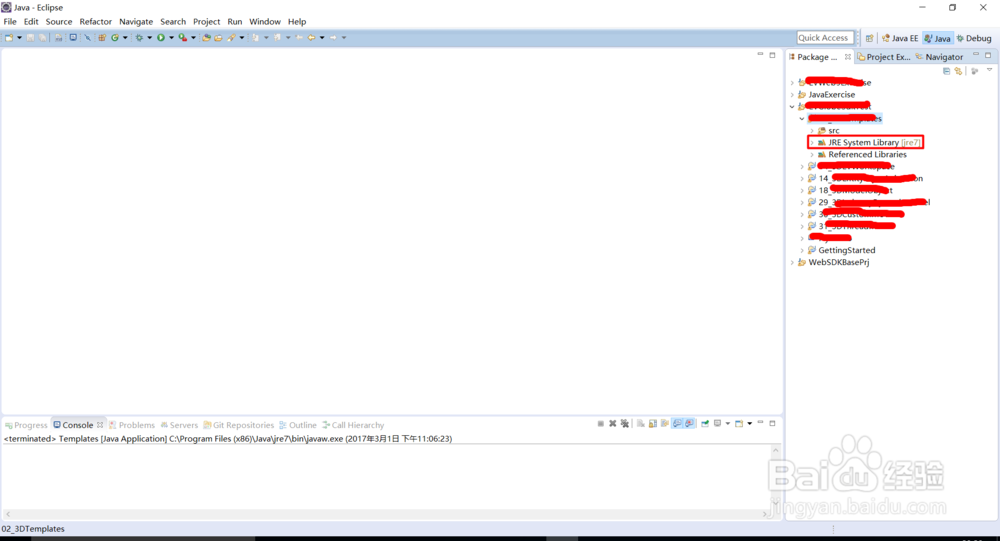The height and width of the screenshot is (541, 1000).
Task: Click the Open Perspective icon
Action: 869,38
